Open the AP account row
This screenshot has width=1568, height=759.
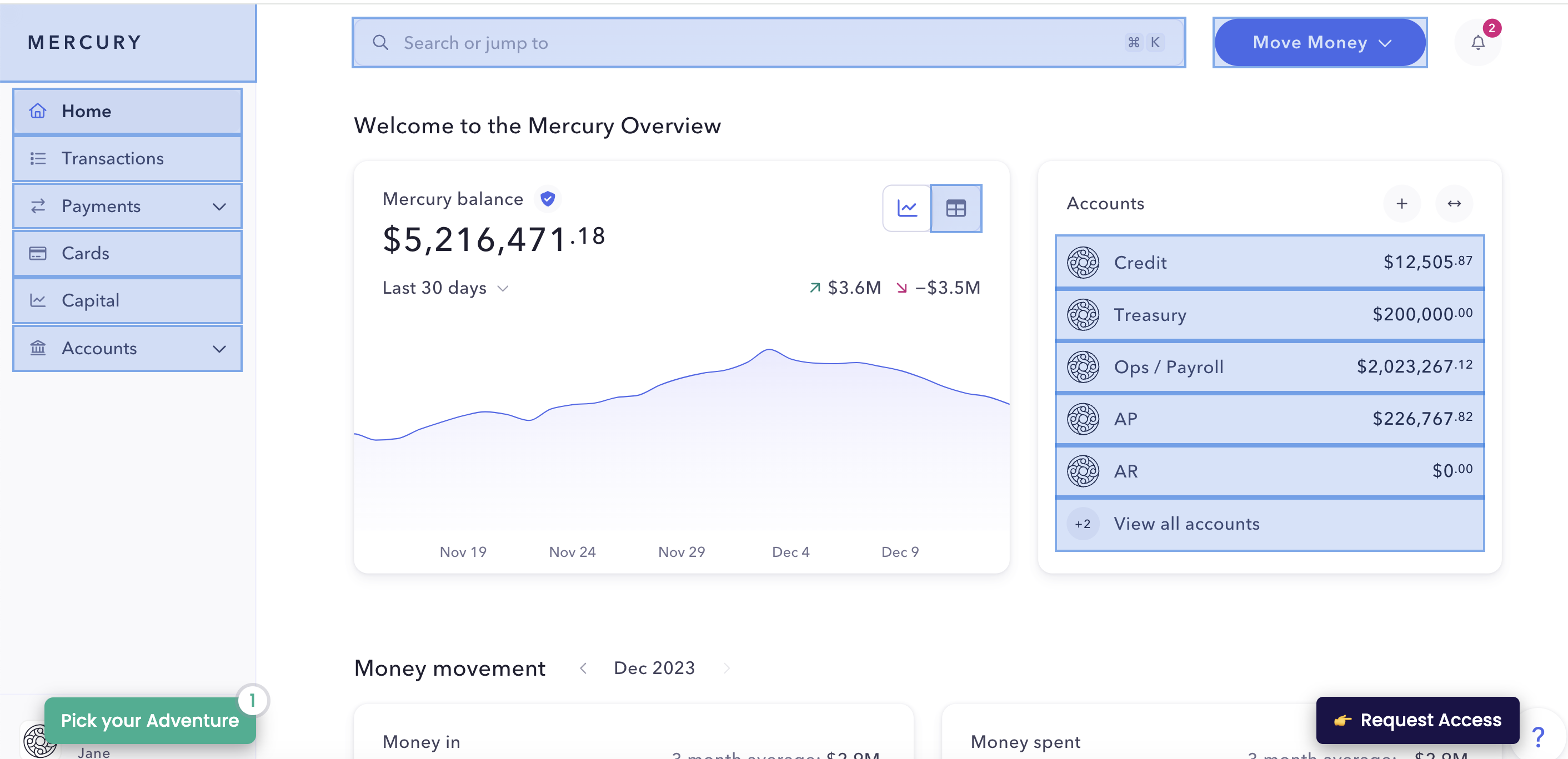[x=1269, y=419]
